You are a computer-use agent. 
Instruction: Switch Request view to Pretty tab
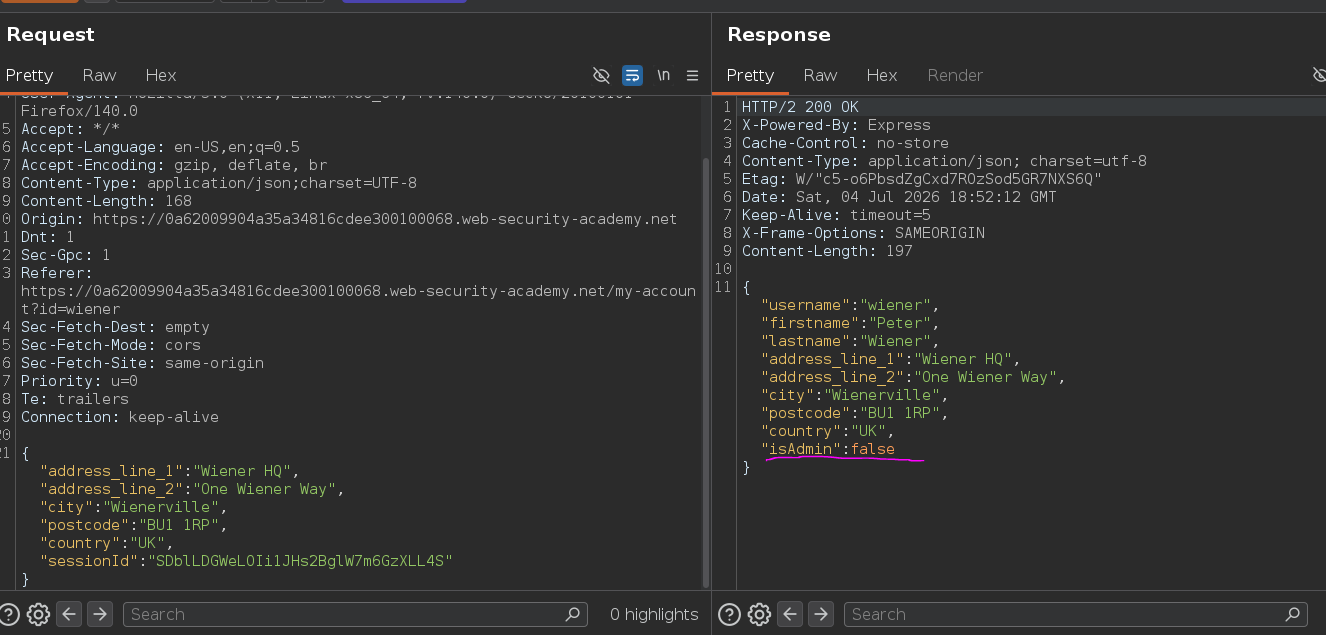click(29, 75)
